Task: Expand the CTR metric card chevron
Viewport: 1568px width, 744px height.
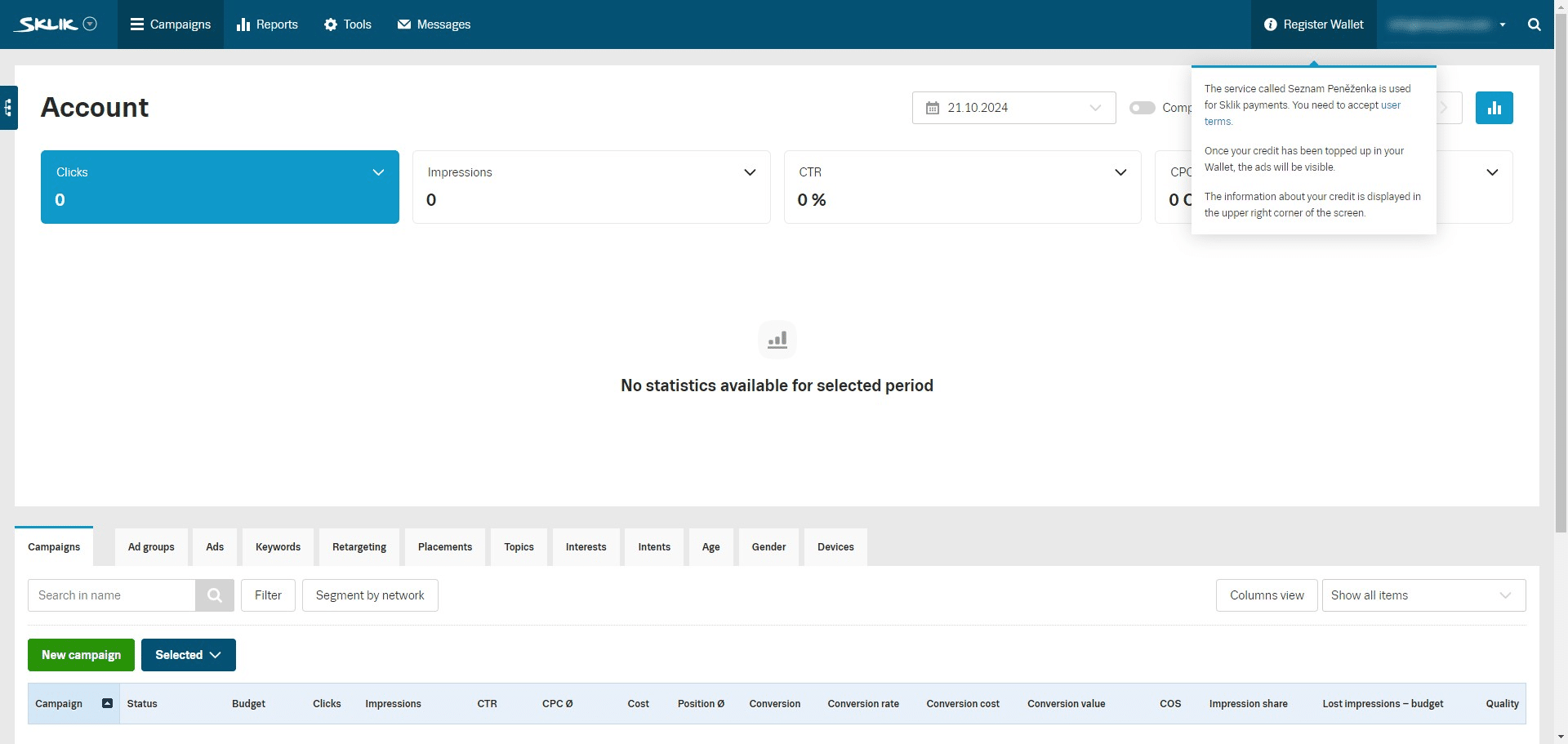Action: coord(1120,172)
